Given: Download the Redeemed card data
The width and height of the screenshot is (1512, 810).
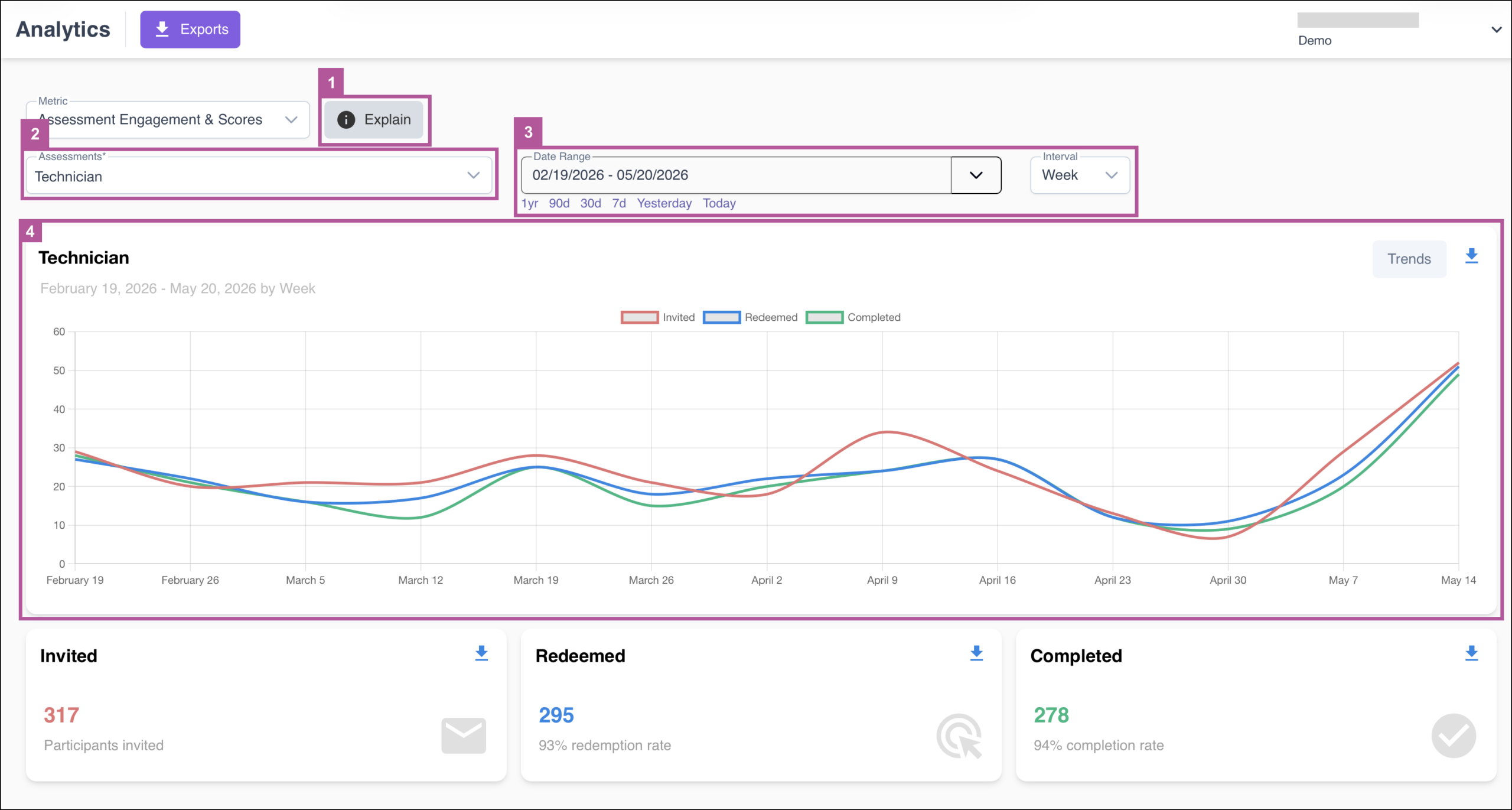Looking at the screenshot, I should point(976,653).
